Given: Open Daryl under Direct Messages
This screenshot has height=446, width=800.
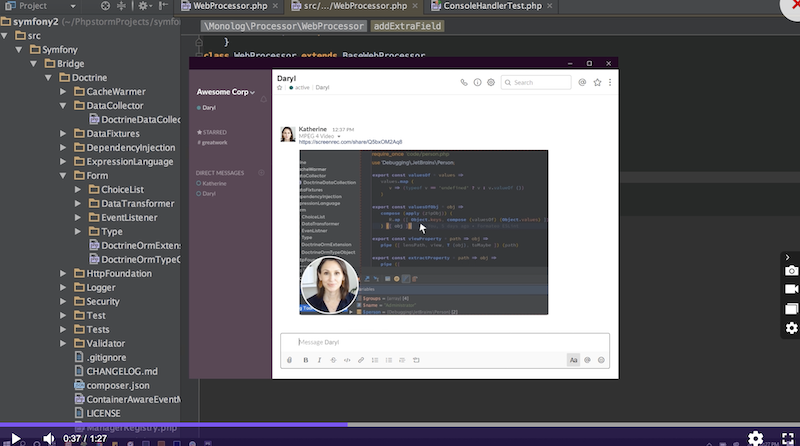Looking at the screenshot, I should [x=206, y=193].
